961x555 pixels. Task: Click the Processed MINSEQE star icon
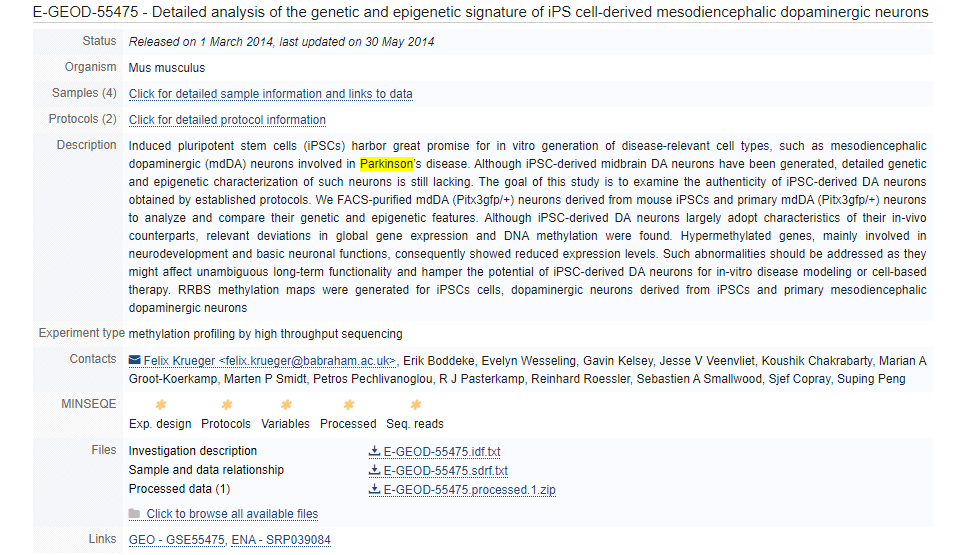[349, 405]
